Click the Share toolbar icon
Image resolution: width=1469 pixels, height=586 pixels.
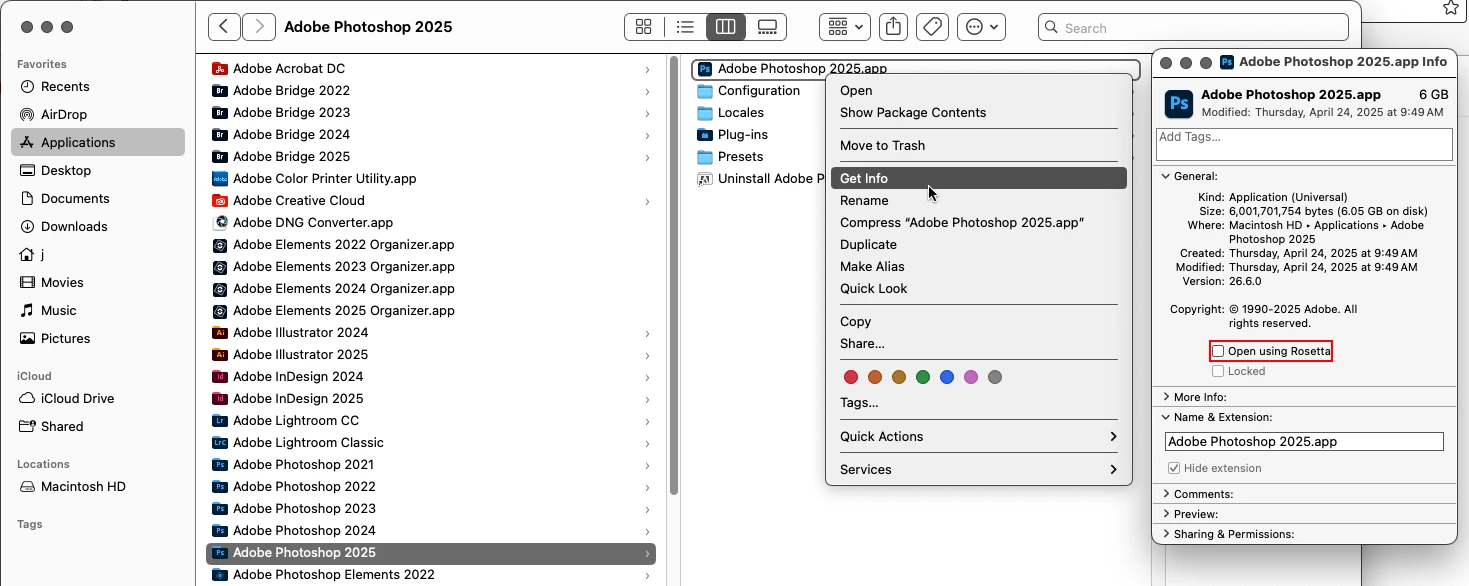893,27
